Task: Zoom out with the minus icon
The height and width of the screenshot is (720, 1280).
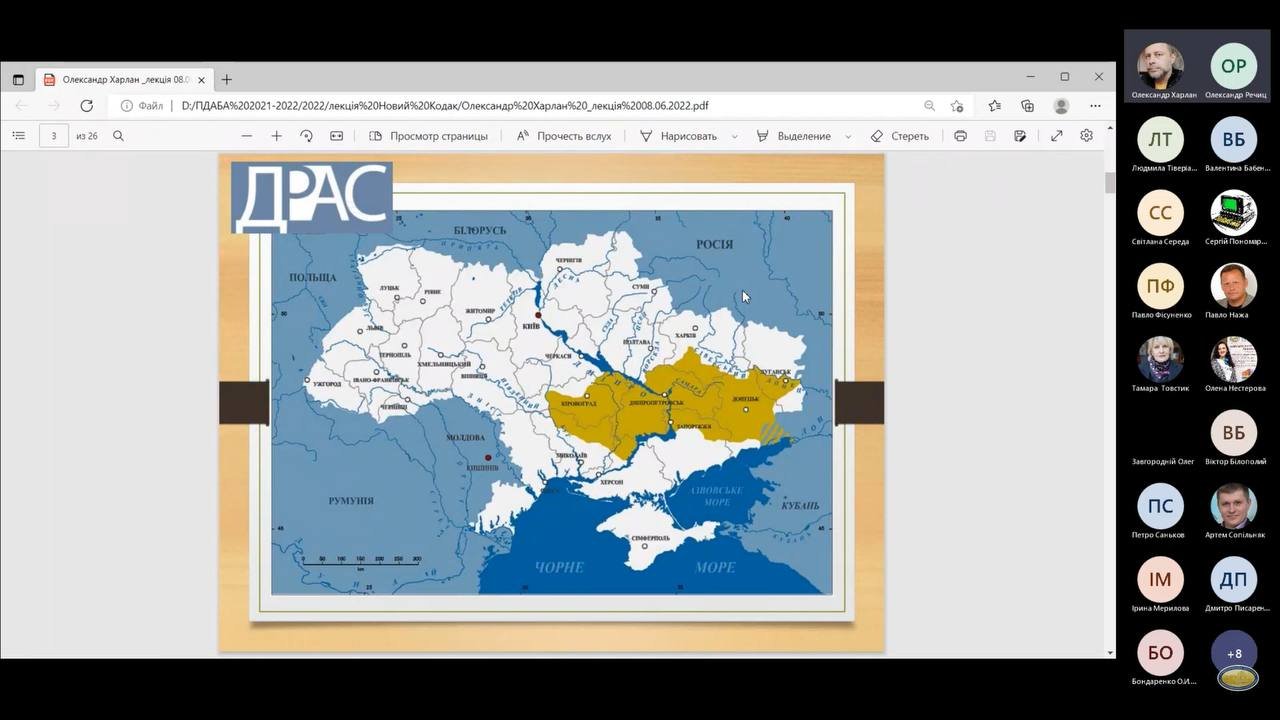Action: coord(247,136)
